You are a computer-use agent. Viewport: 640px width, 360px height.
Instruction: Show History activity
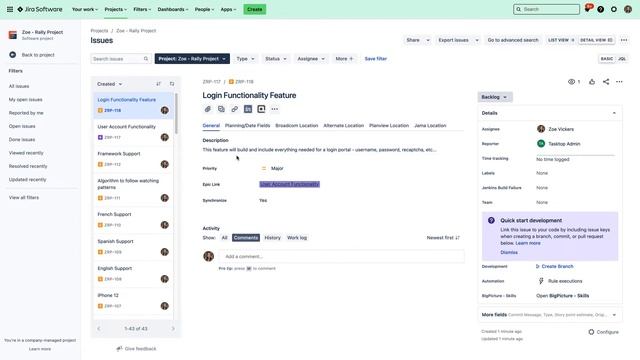[272, 238]
